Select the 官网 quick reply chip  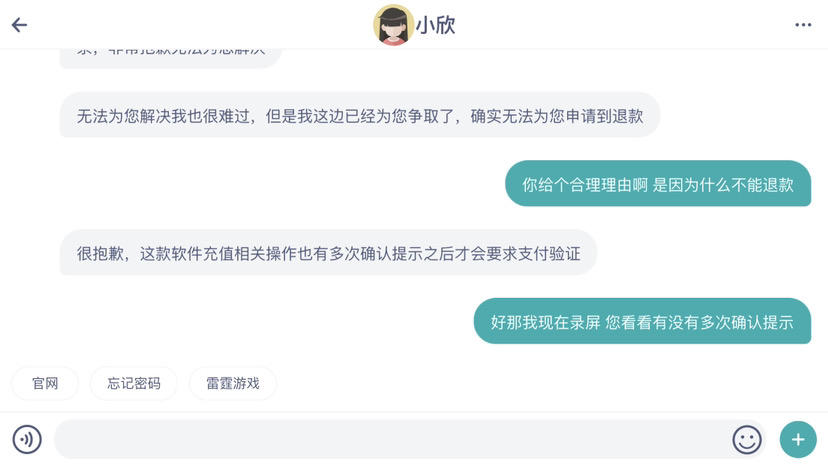pos(45,383)
